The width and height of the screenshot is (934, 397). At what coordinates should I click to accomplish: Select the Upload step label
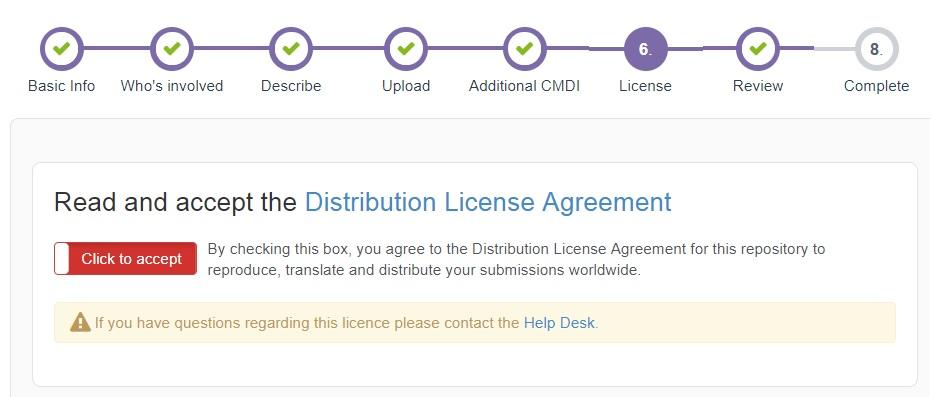[x=406, y=86]
